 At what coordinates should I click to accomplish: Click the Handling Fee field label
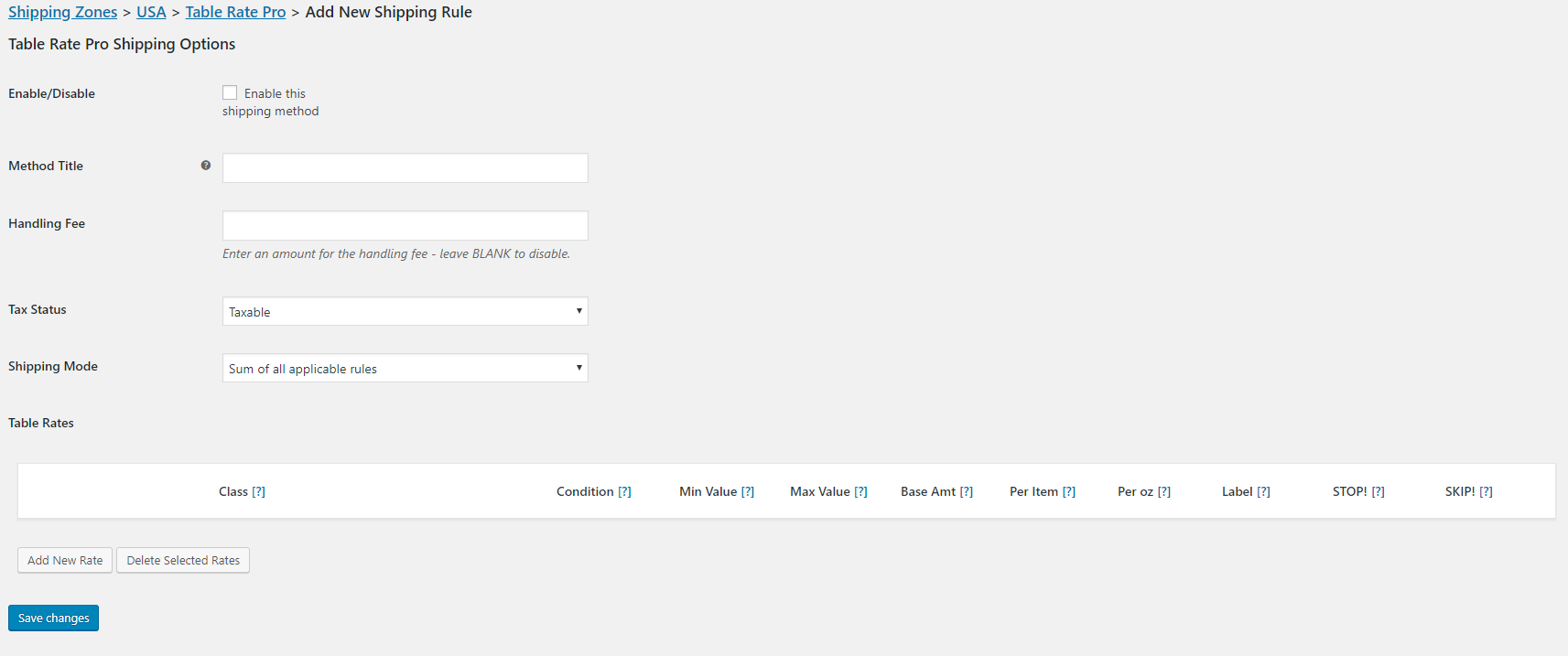47,223
